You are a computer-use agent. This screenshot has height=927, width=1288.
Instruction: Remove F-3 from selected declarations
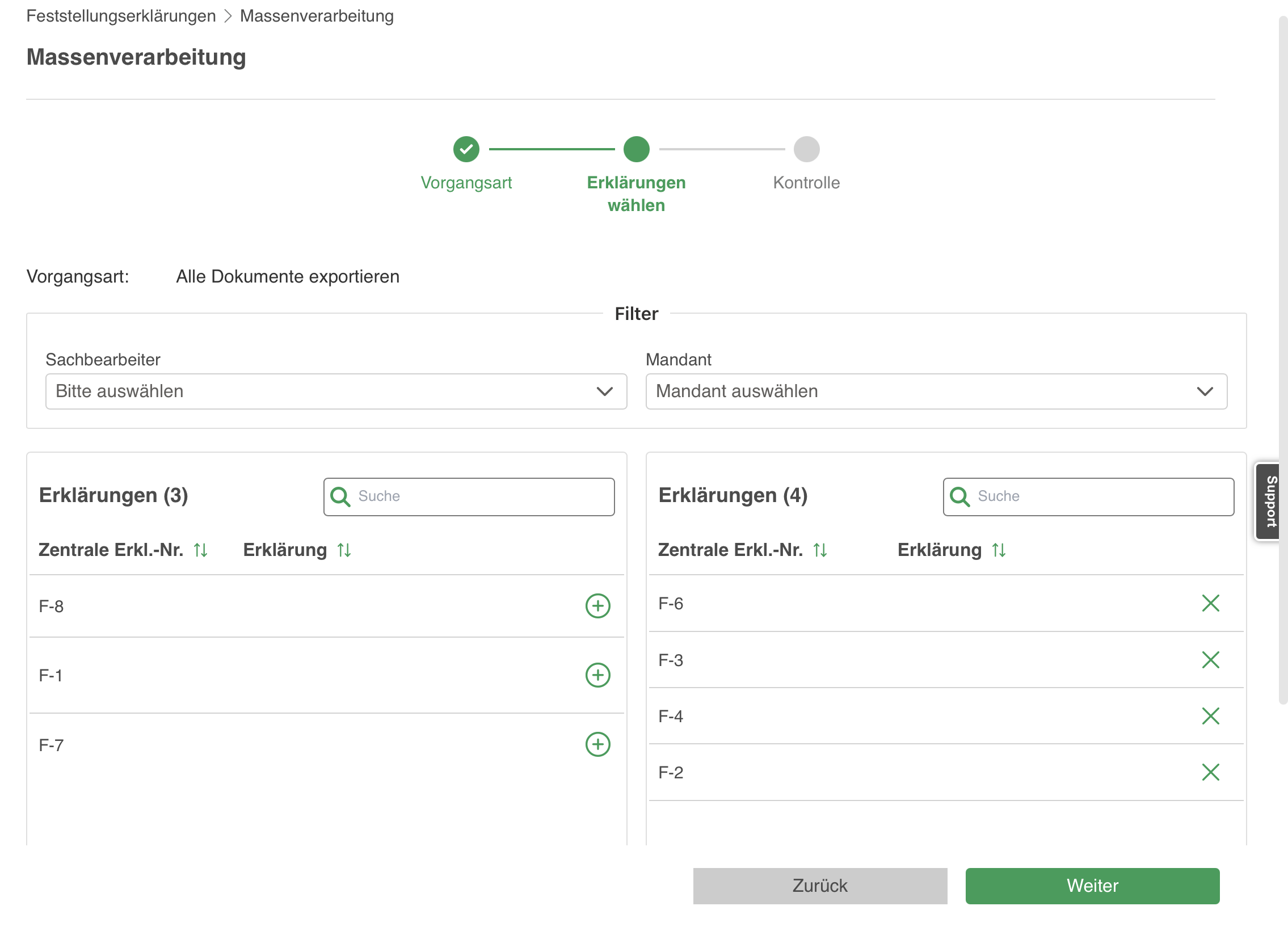(1210, 660)
